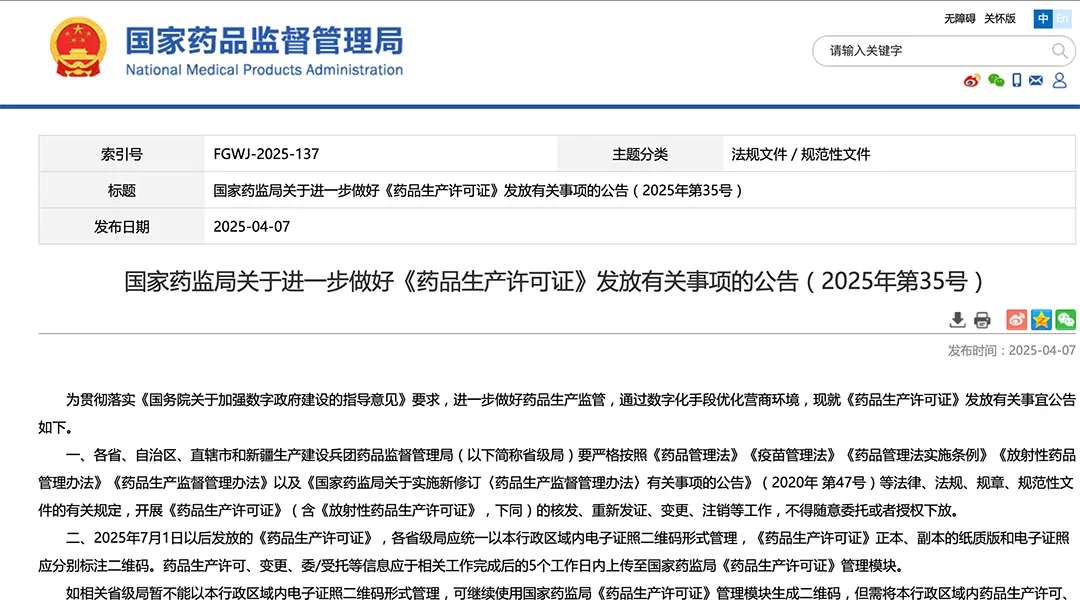Click the search magnifier icon
This screenshot has width=1080, height=608.
coord(1059,50)
